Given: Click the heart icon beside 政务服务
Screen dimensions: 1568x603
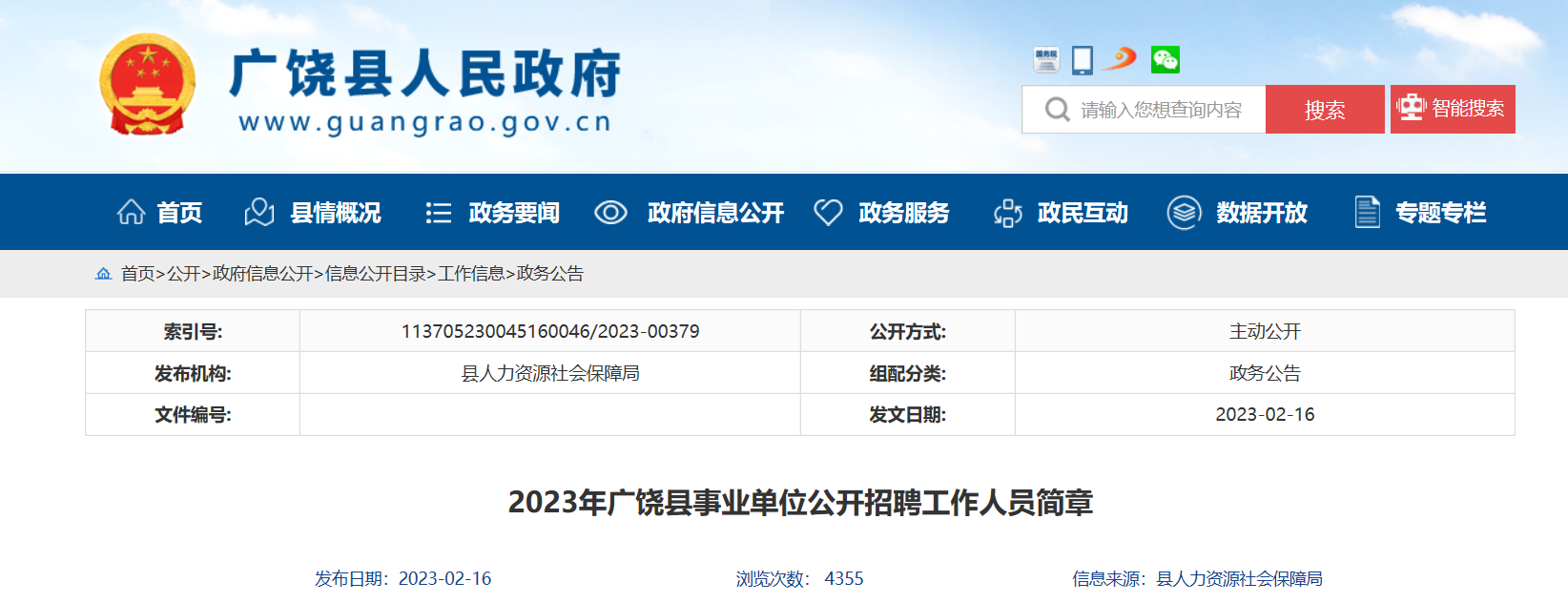Looking at the screenshot, I should [x=828, y=212].
